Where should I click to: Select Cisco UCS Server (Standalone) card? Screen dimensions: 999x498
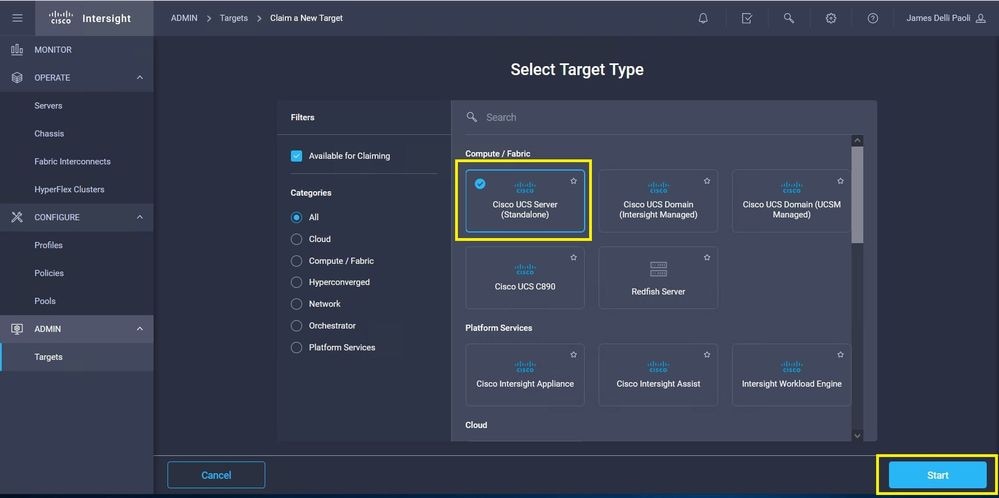(525, 201)
